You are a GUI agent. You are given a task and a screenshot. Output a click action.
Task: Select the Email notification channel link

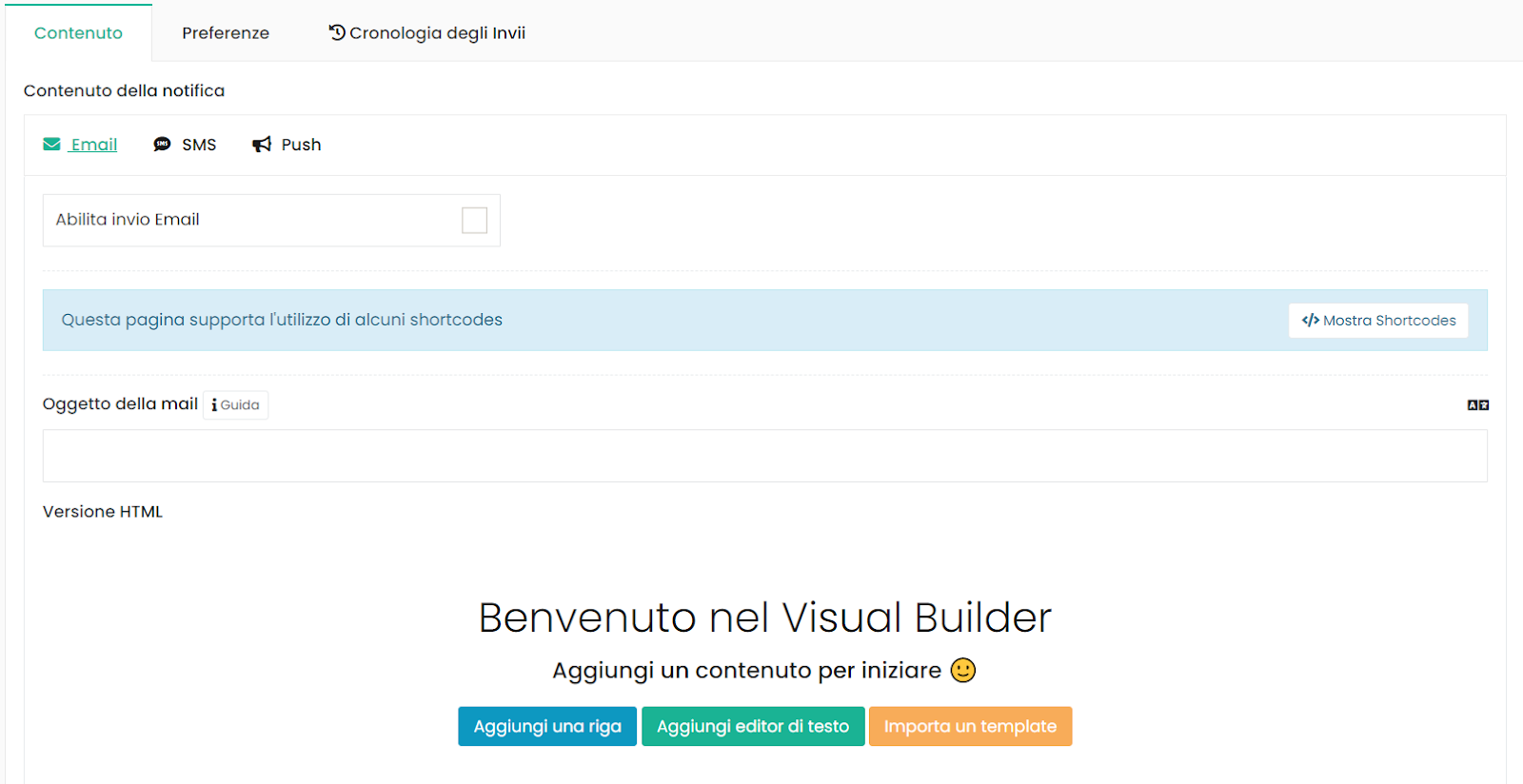coord(94,145)
